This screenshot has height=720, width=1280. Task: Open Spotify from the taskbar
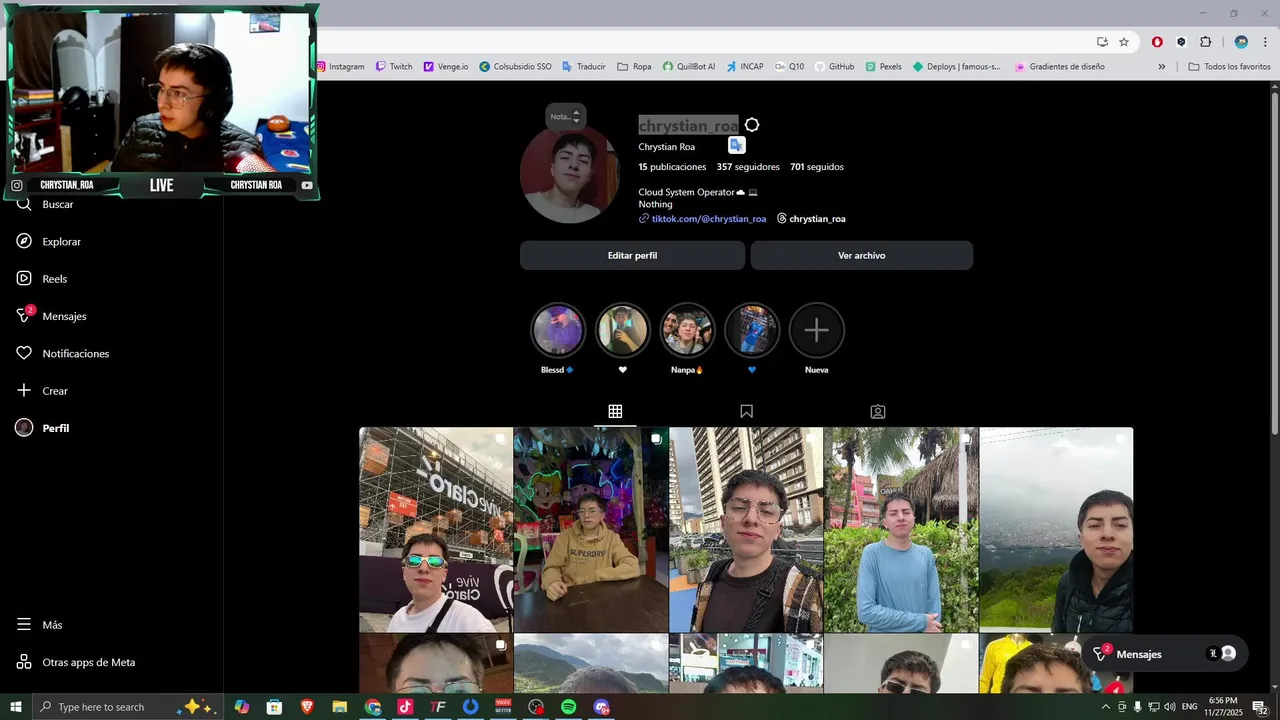point(568,707)
